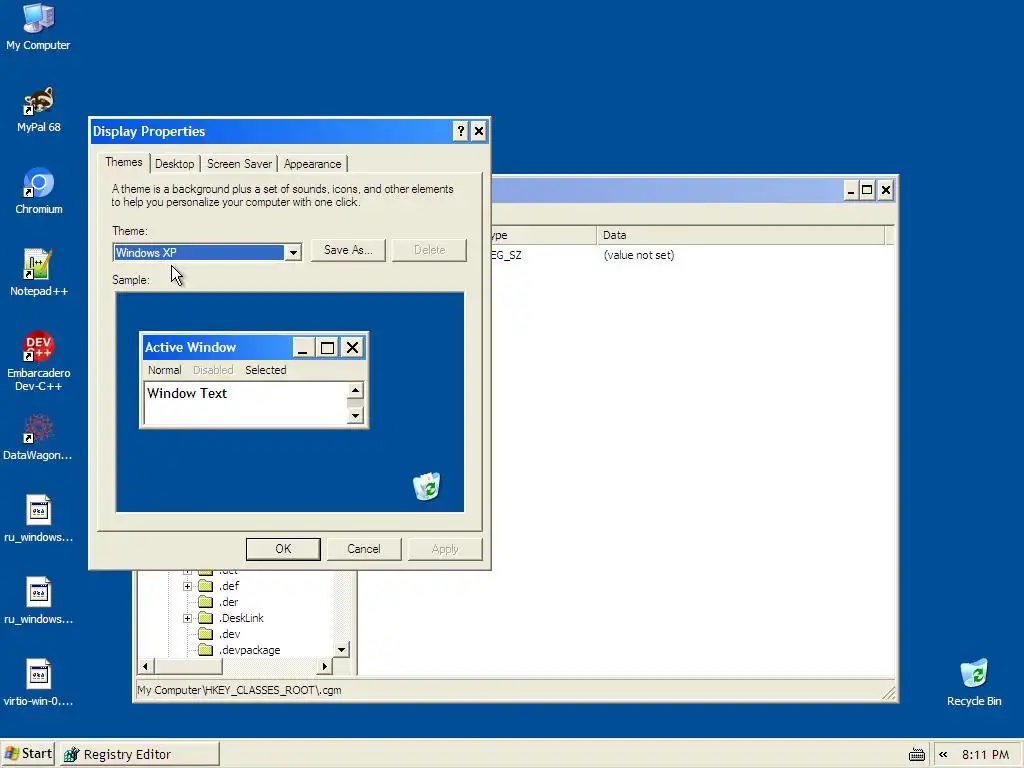
Task: Open the Theme dropdown list
Action: 293,253
